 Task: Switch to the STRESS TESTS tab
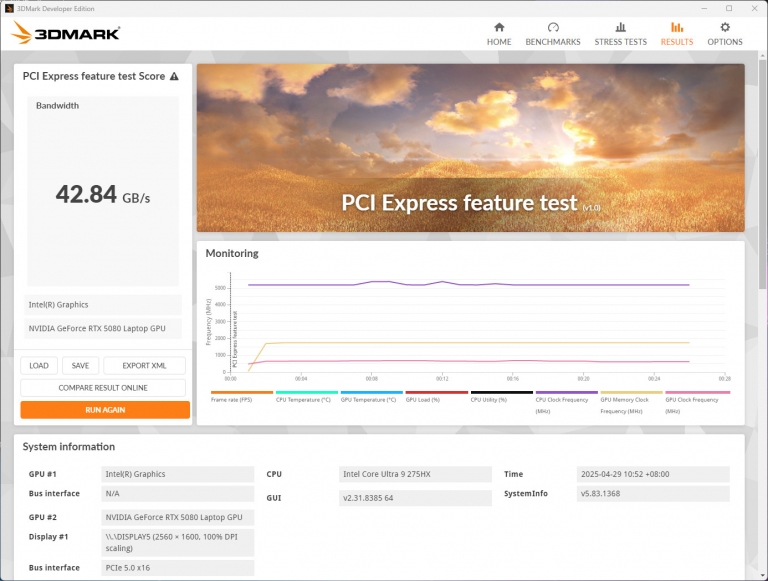[620, 34]
